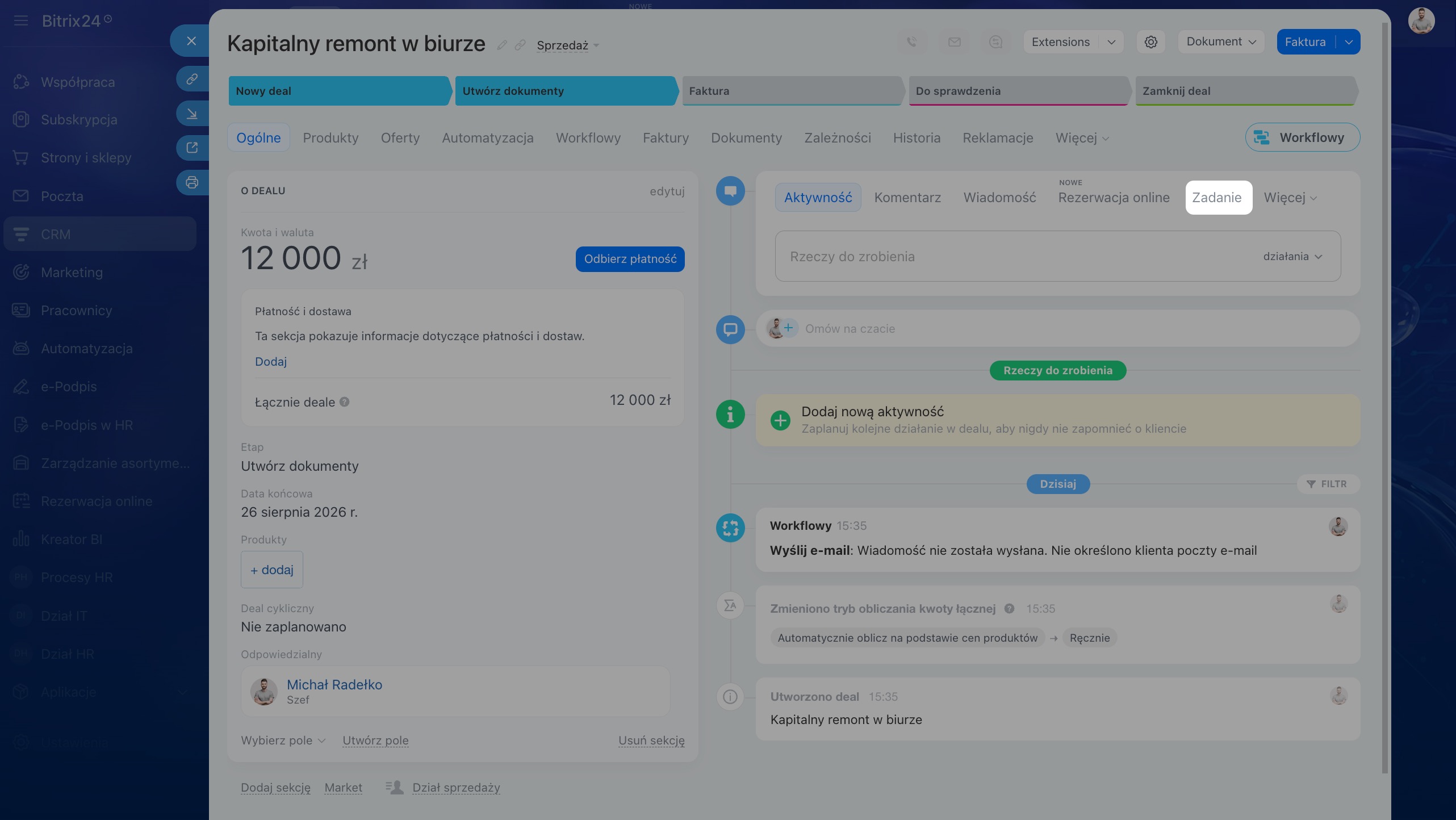The width and height of the screenshot is (1456, 820).
Task: Open the Dokument dropdown
Action: 1221,42
